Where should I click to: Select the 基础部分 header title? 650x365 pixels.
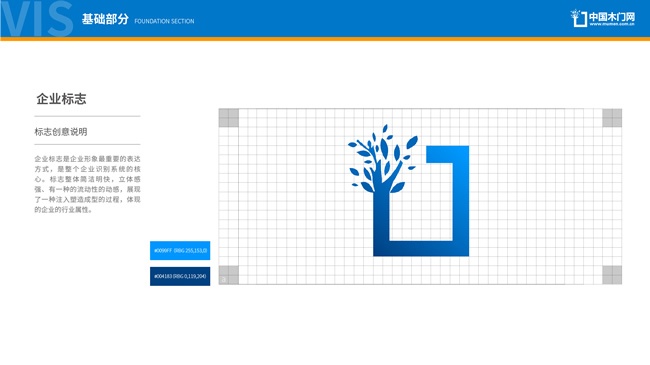[x=105, y=19]
